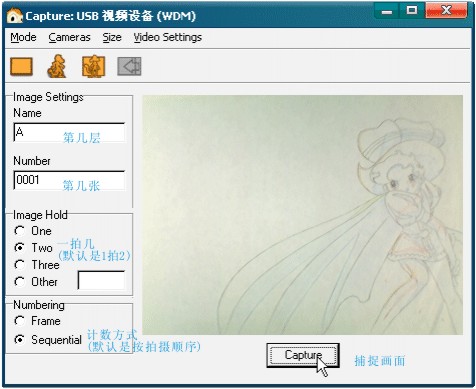
Task: Maximize the Capture window
Action: click(x=412, y=11)
